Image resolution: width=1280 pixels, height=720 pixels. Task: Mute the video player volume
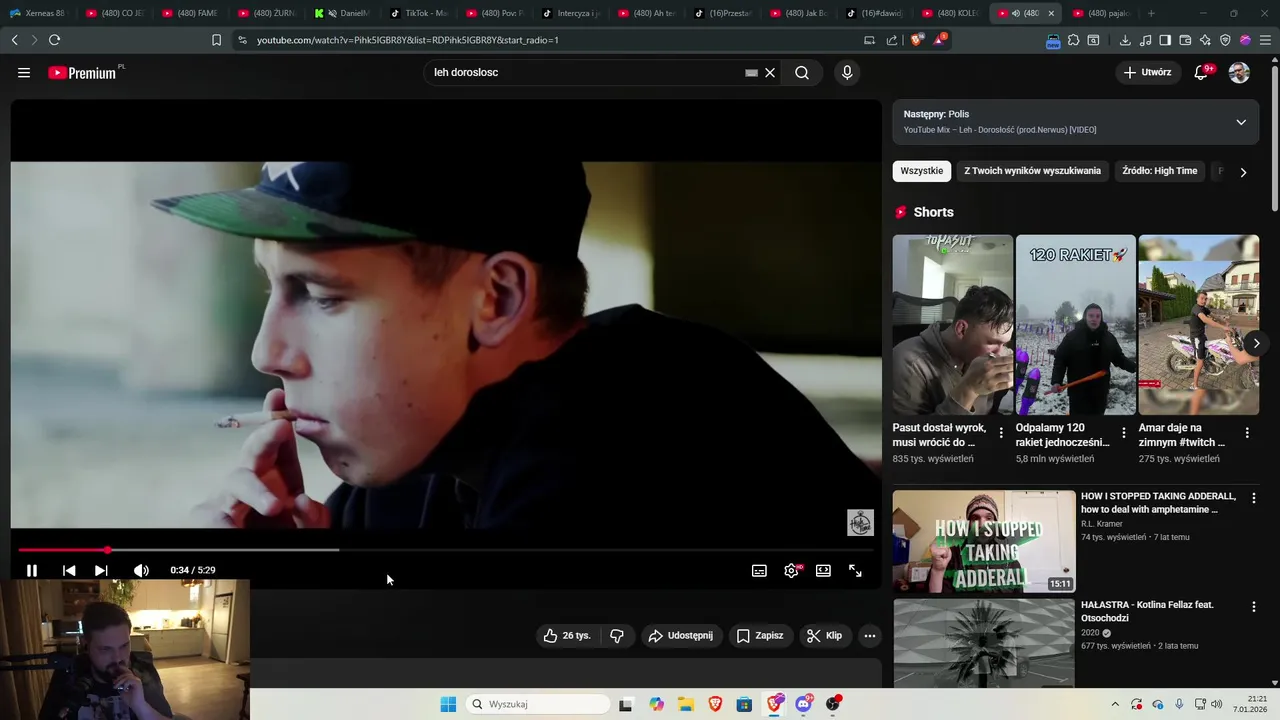(x=141, y=570)
